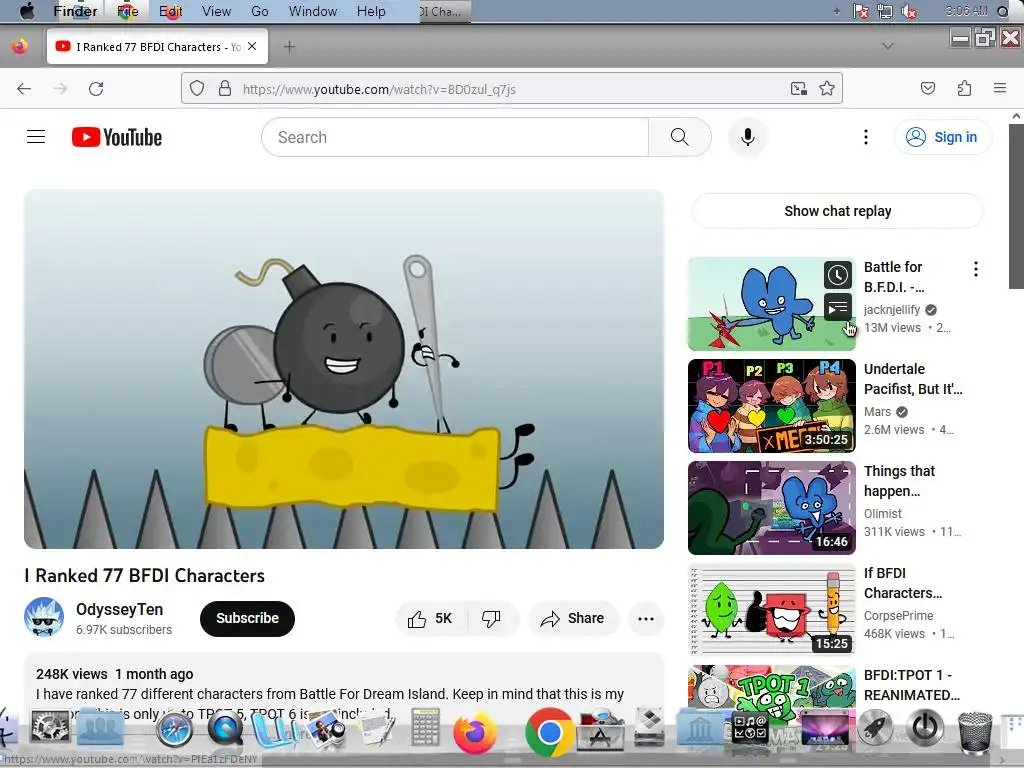Open Things that happen video thumbnail
This screenshot has height=768, width=1024.
pyautogui.click(x=772, y=507)
